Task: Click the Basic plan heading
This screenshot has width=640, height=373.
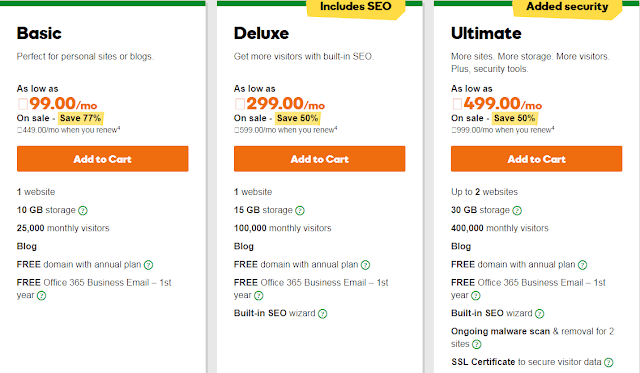Action: [x=39, y=33]
